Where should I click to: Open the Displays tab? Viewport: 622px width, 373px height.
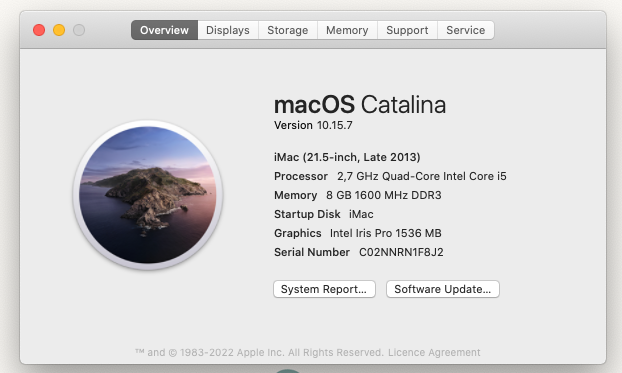[228, 30]
